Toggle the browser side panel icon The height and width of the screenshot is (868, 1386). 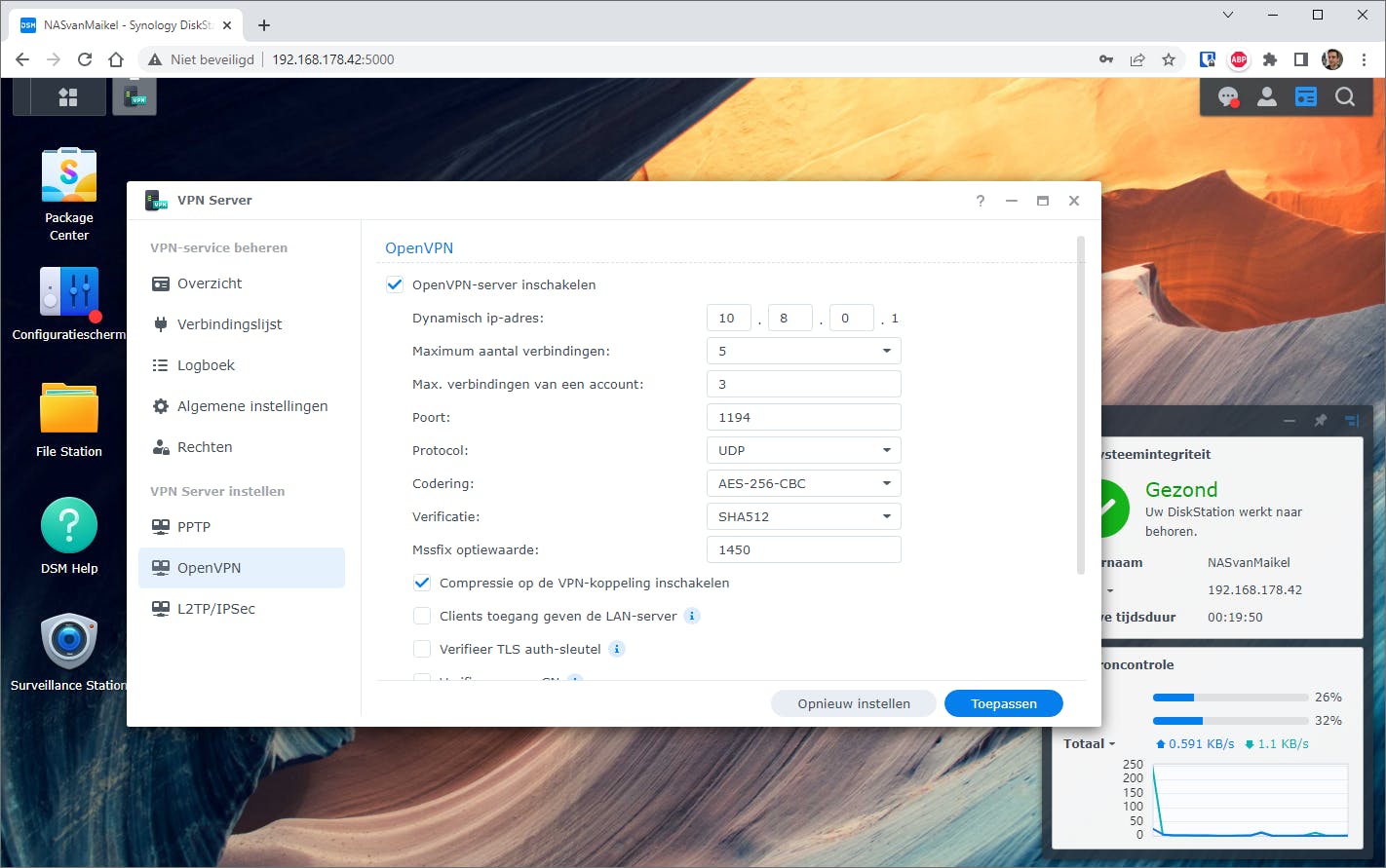click(1301, 59)
